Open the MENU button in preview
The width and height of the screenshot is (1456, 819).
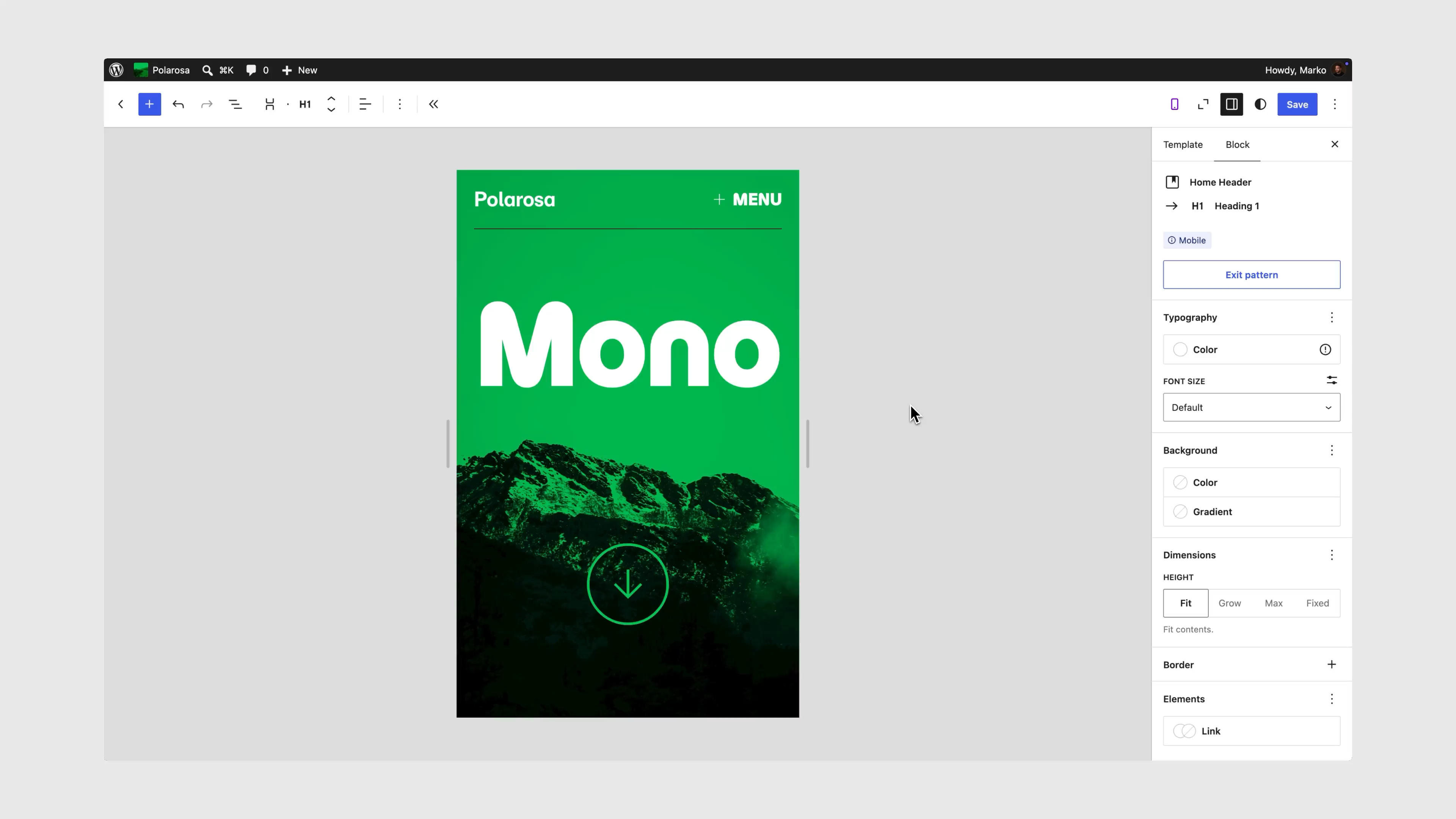[x=747, y=199]
